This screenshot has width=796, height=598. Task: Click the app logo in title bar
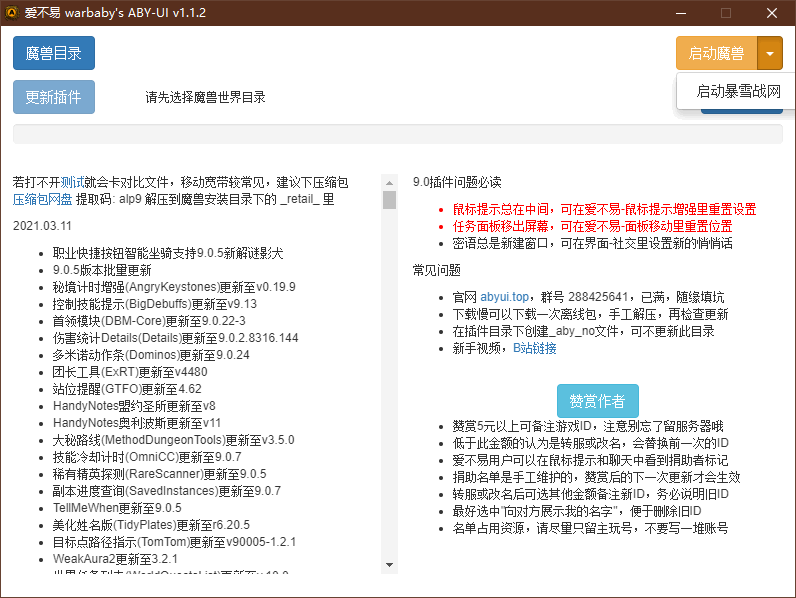point(12,13)
